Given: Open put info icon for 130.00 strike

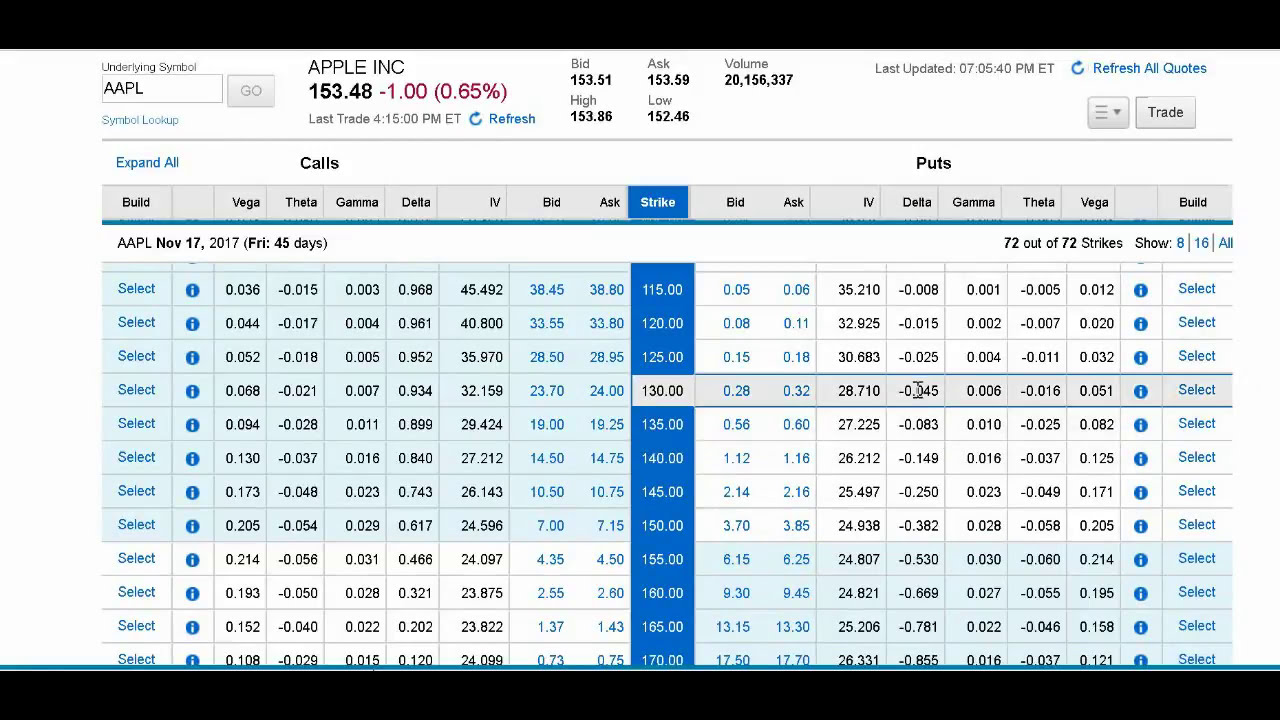Looking at the screenshot, I should coord(1141,391).
